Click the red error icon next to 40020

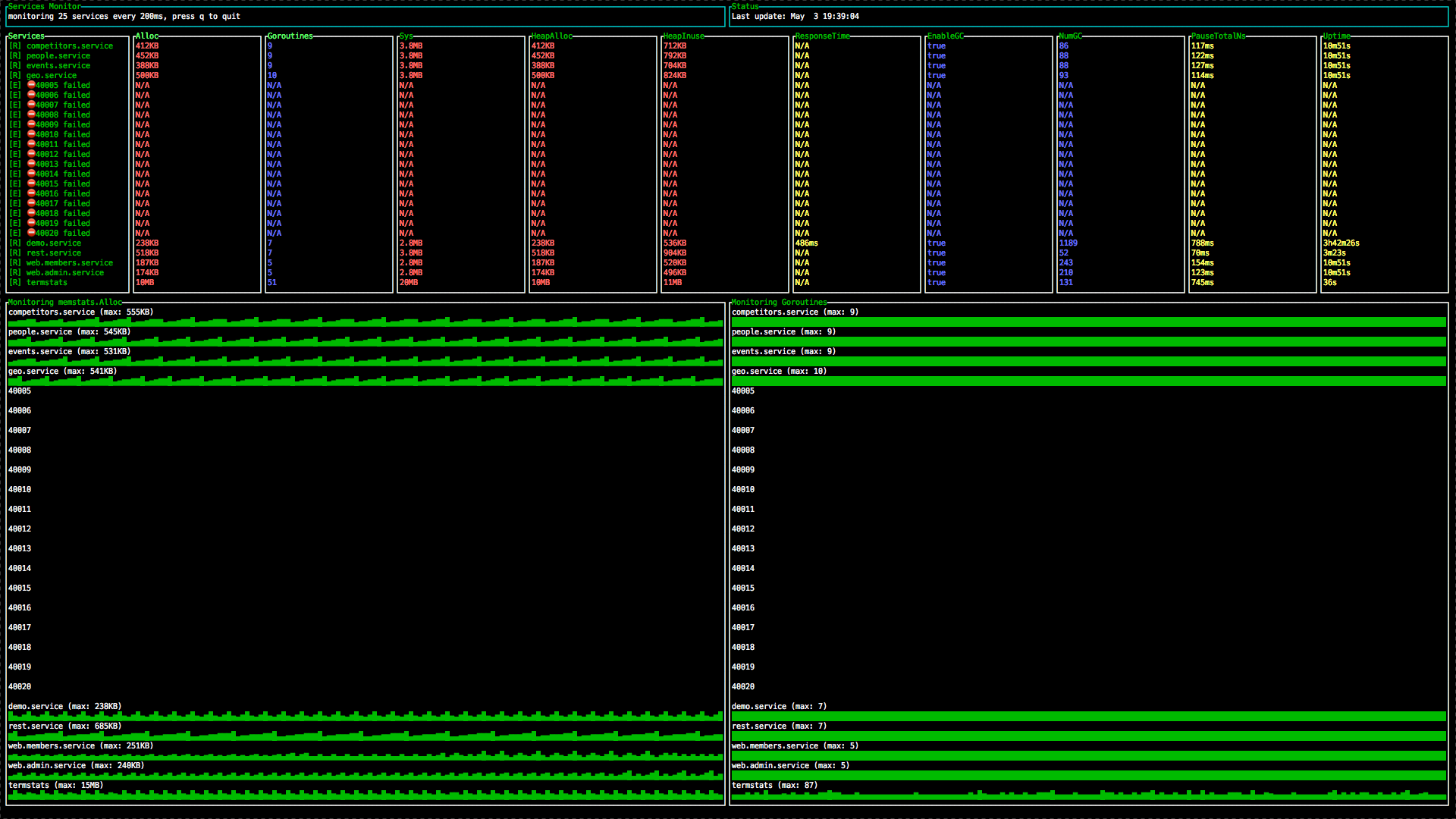[31, 233]
